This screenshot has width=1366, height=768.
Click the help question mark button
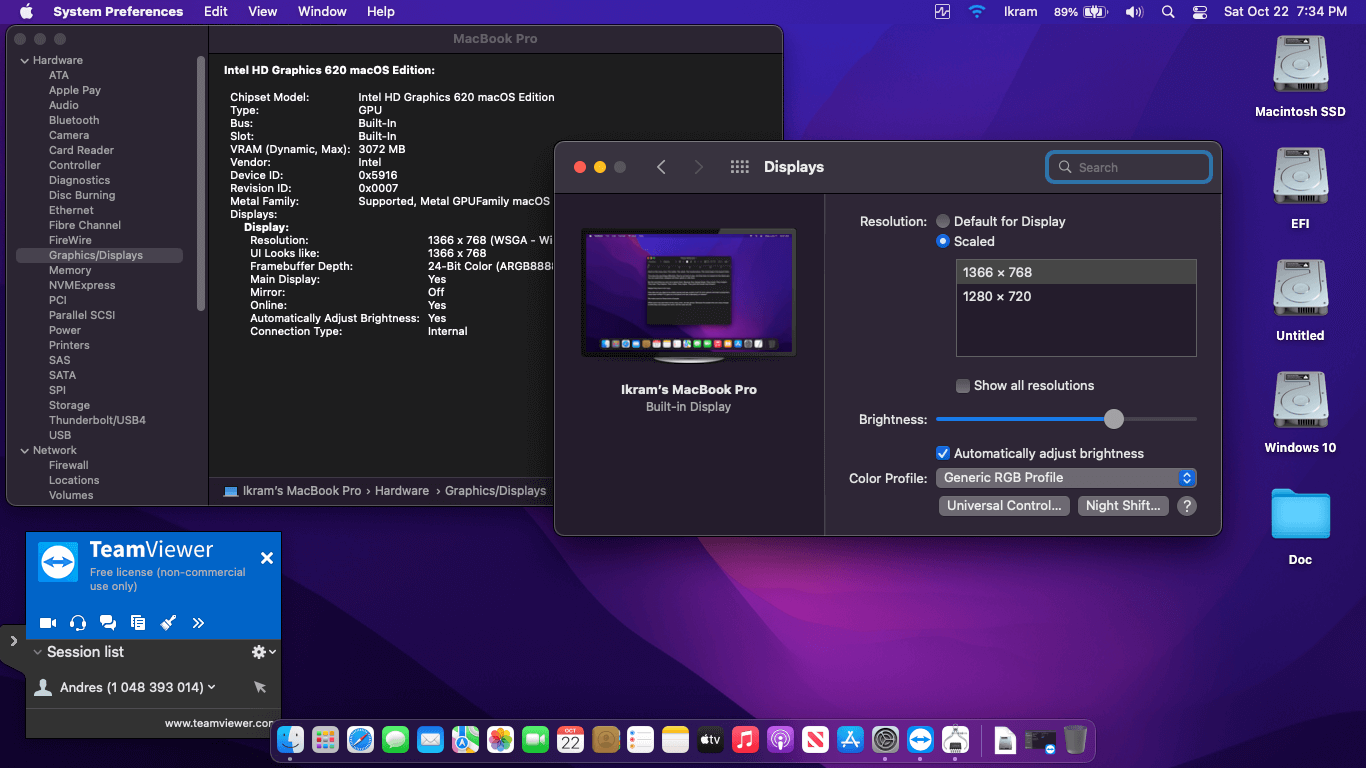pyautogui.click(x=1186, y=506)
